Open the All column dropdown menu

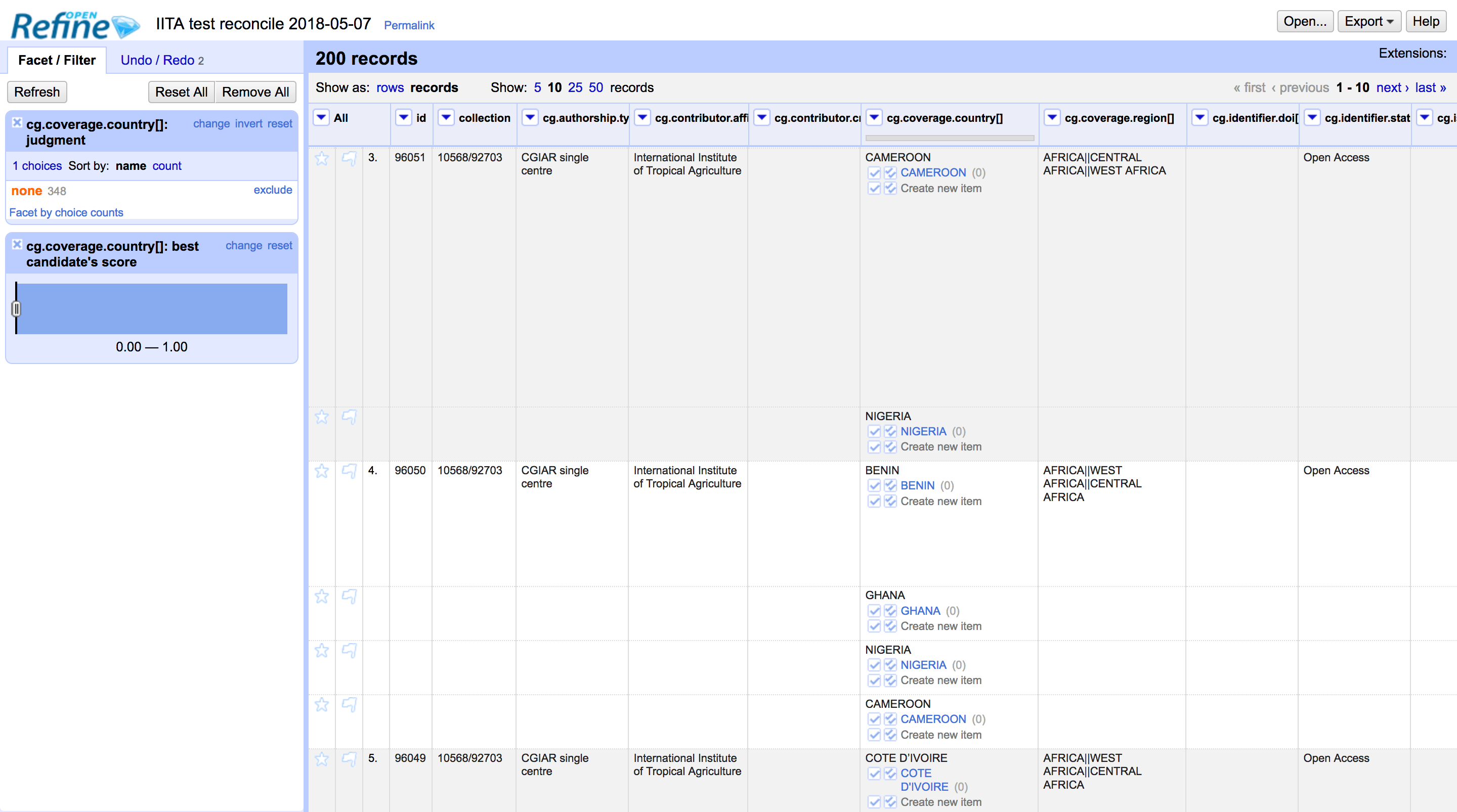pos(321,118)
